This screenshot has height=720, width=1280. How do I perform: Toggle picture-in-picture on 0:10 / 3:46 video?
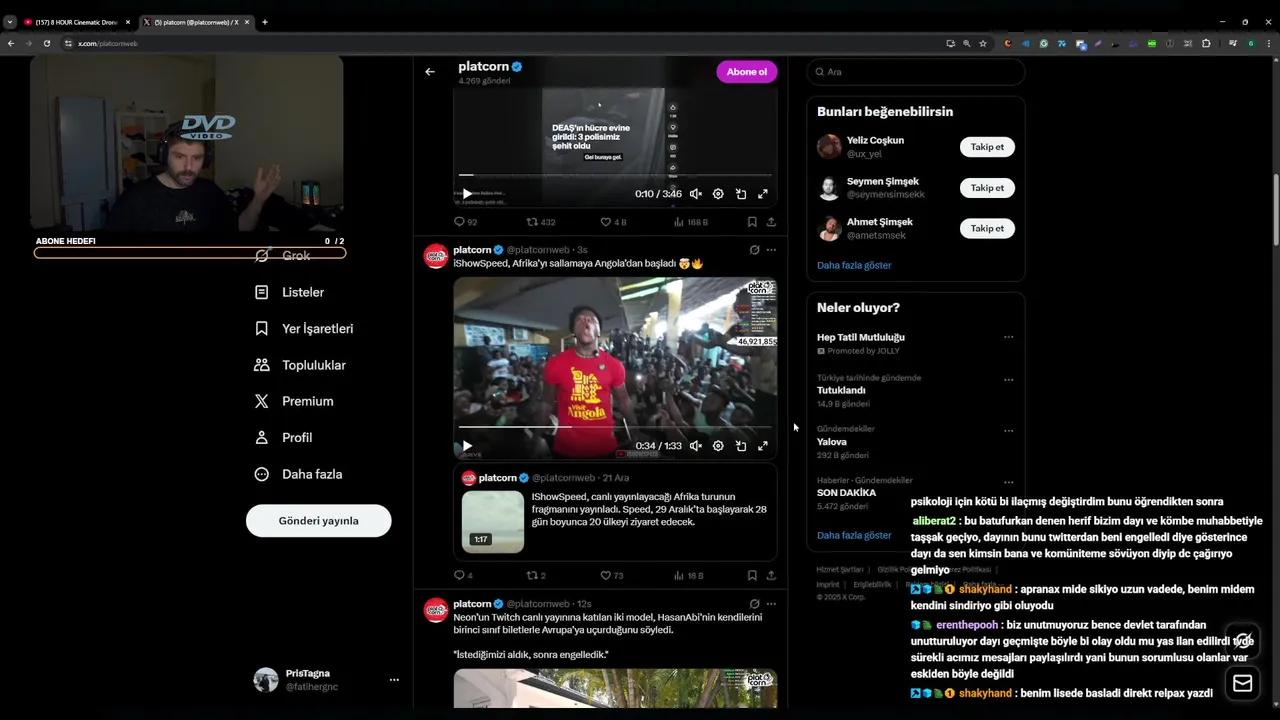click(741, 194)
